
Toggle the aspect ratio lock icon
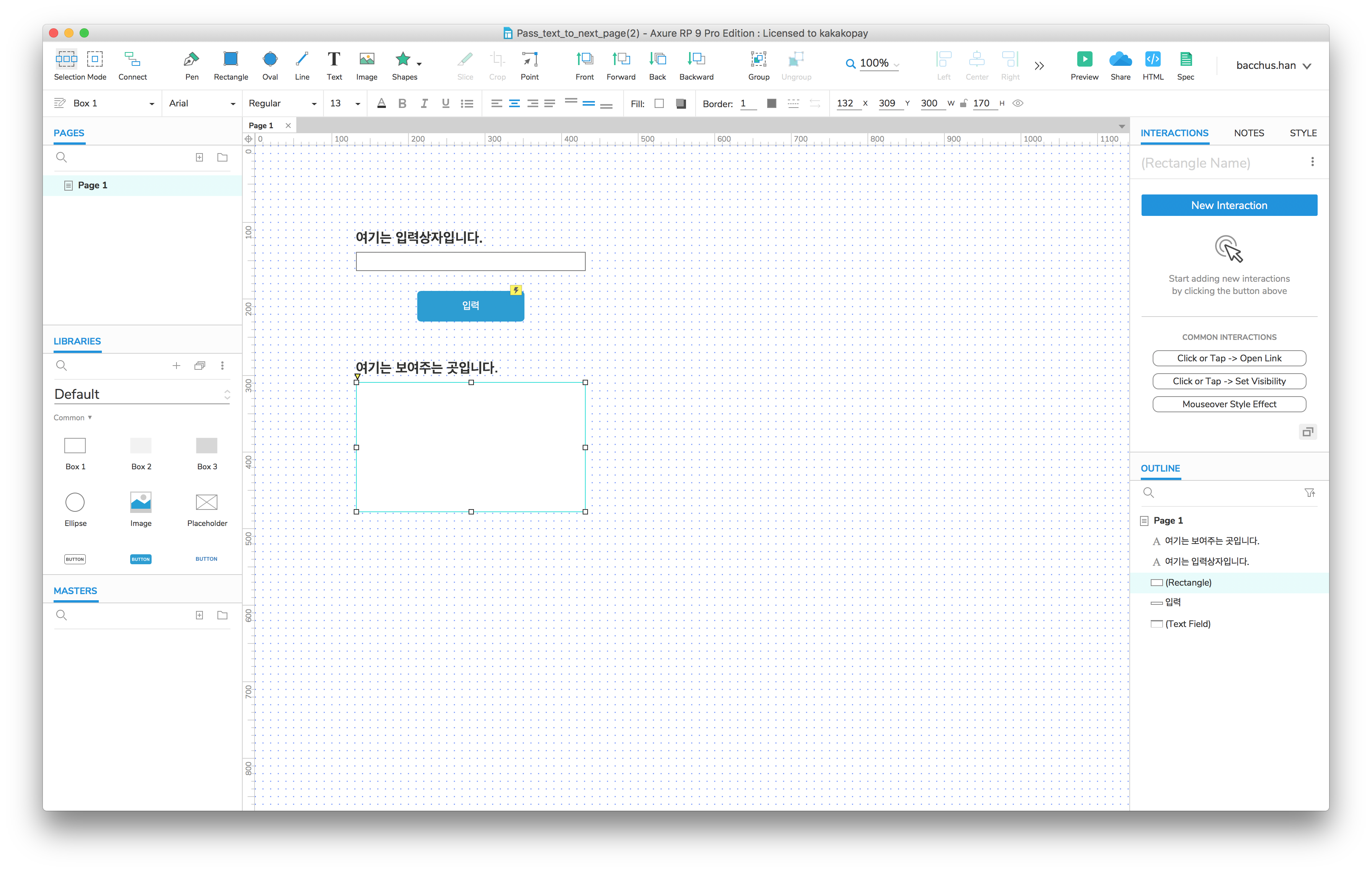(x=963, y=104)
